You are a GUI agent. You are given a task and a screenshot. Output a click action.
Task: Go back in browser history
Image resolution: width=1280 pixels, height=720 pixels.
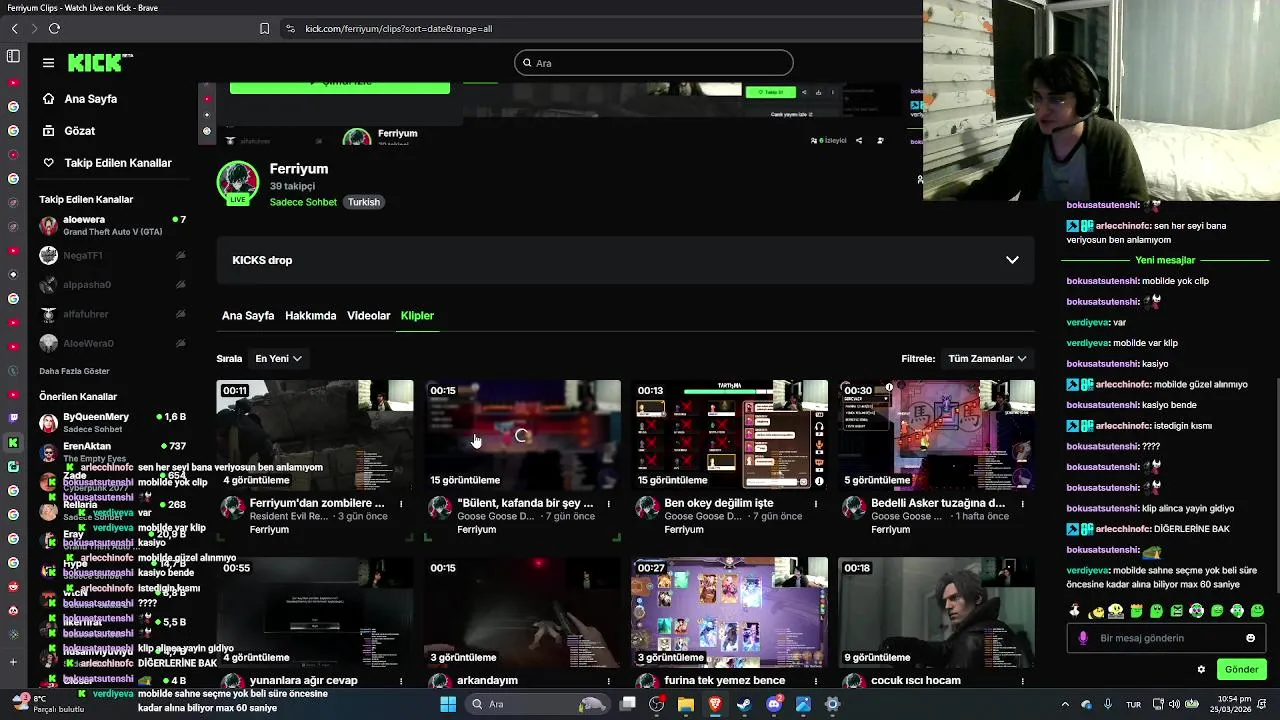tap(14, 29)
